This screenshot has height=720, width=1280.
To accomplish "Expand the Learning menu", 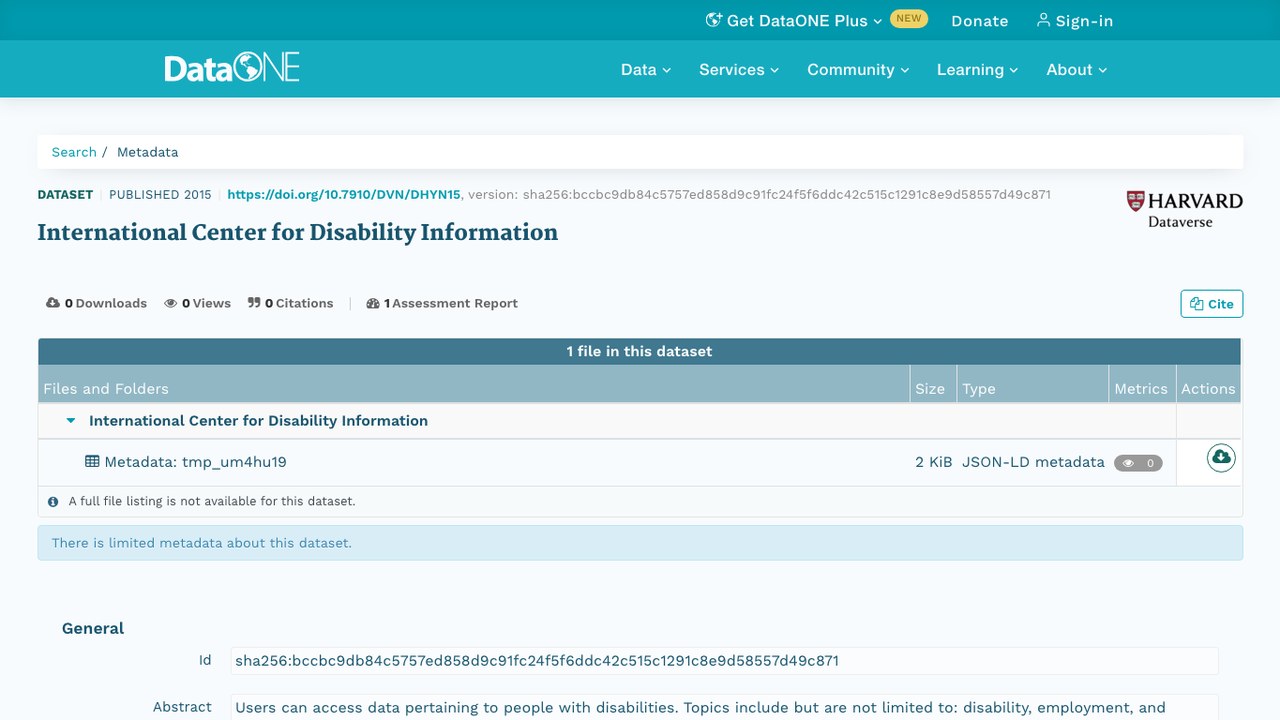I will tap(977, 69).
